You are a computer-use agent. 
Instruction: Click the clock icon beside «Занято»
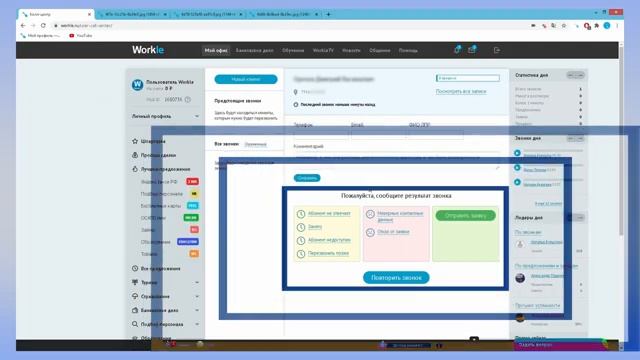[x=301, y=227]
